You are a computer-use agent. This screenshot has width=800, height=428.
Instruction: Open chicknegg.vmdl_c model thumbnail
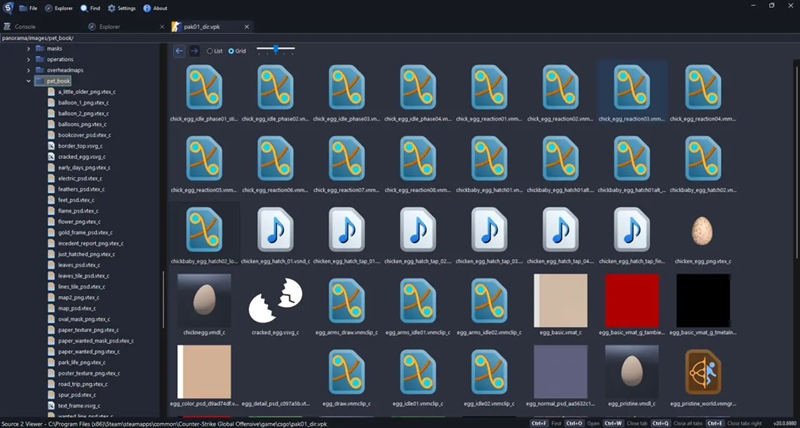(x=204, y=300)
